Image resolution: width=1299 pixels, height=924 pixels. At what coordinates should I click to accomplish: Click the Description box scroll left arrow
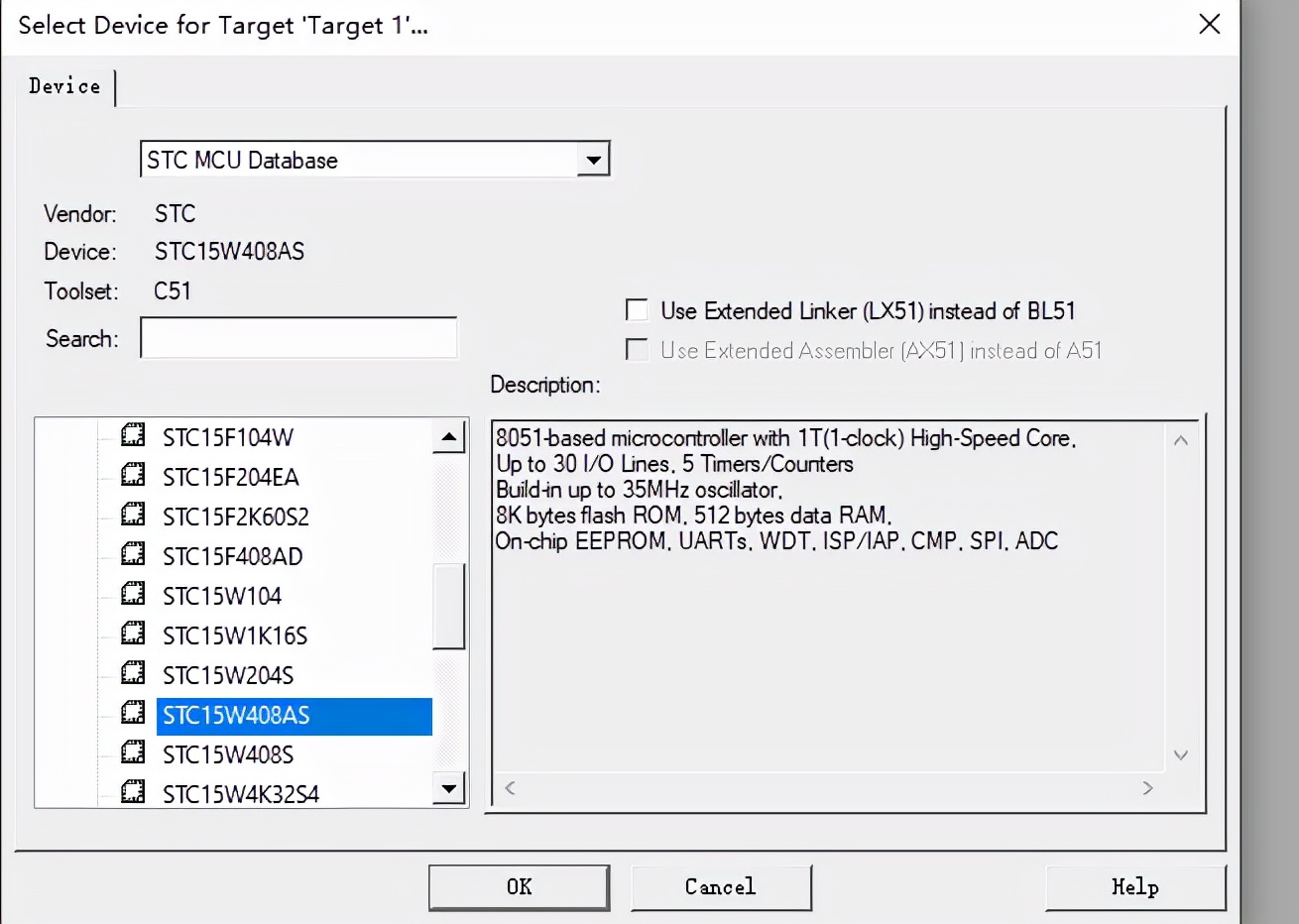(x=510, y=788)
